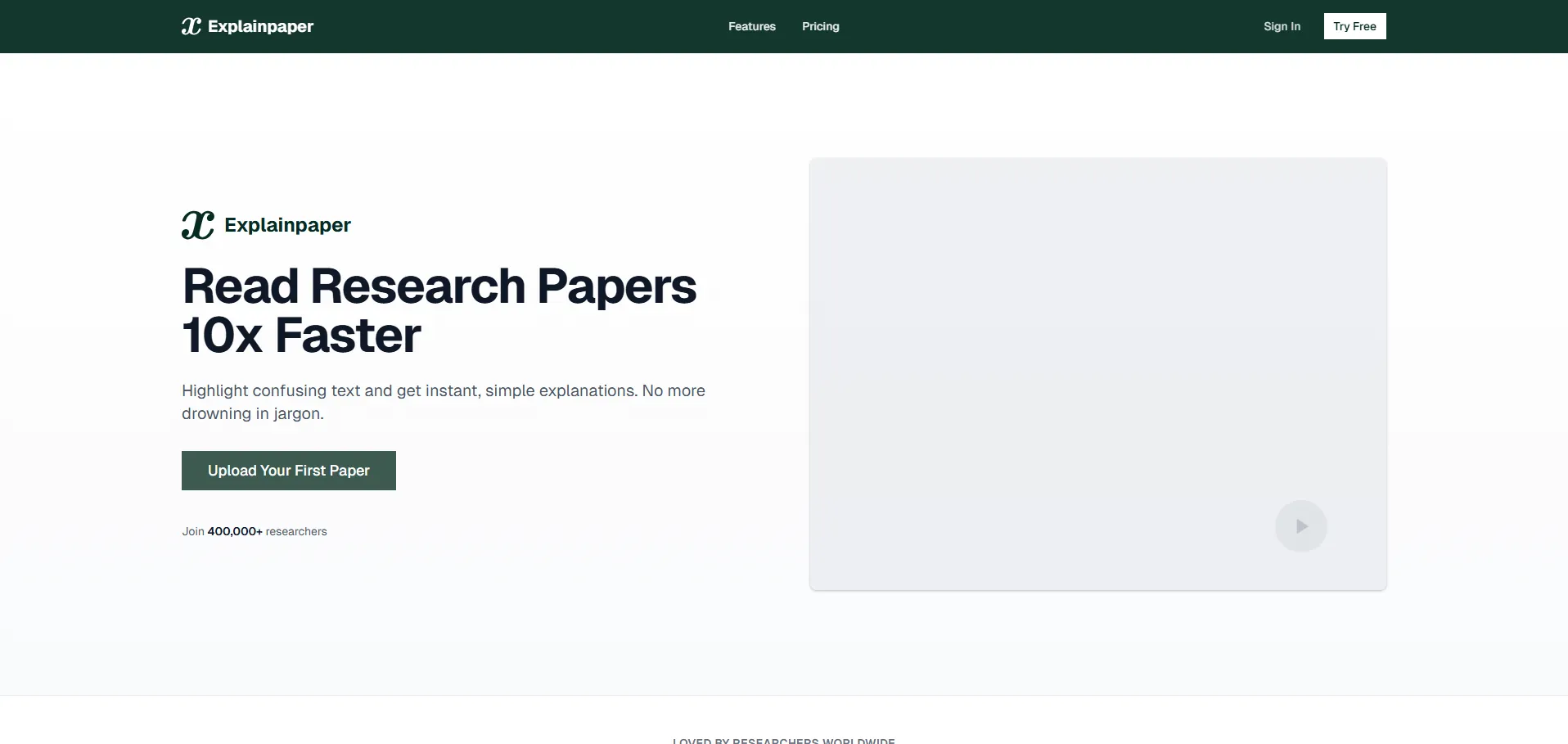
Task: Click the large script X logo in hero
Action: (198, 225)
